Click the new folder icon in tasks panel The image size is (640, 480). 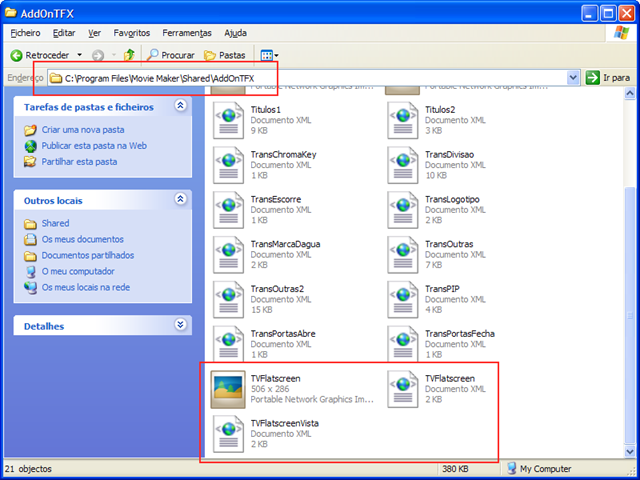(x=30, y=130)
